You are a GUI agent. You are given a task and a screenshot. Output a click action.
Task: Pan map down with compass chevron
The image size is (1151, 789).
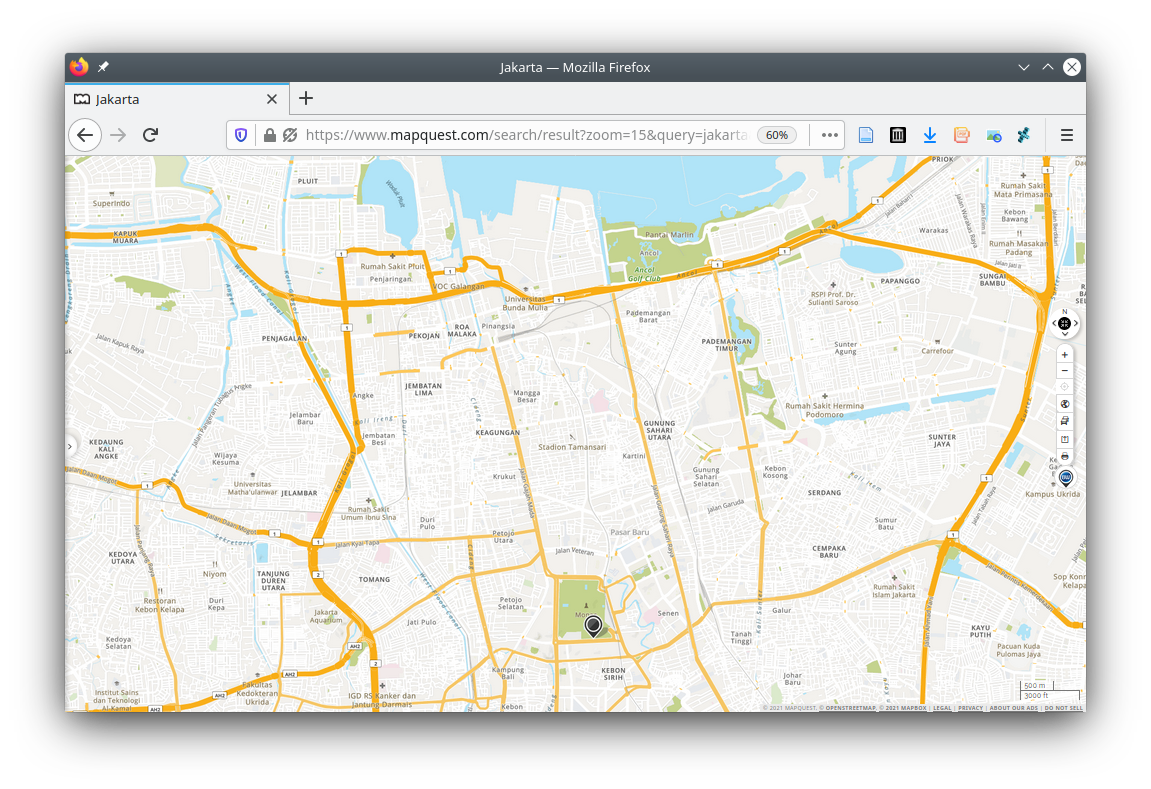pyautogui.click(x=1064, y=335)
